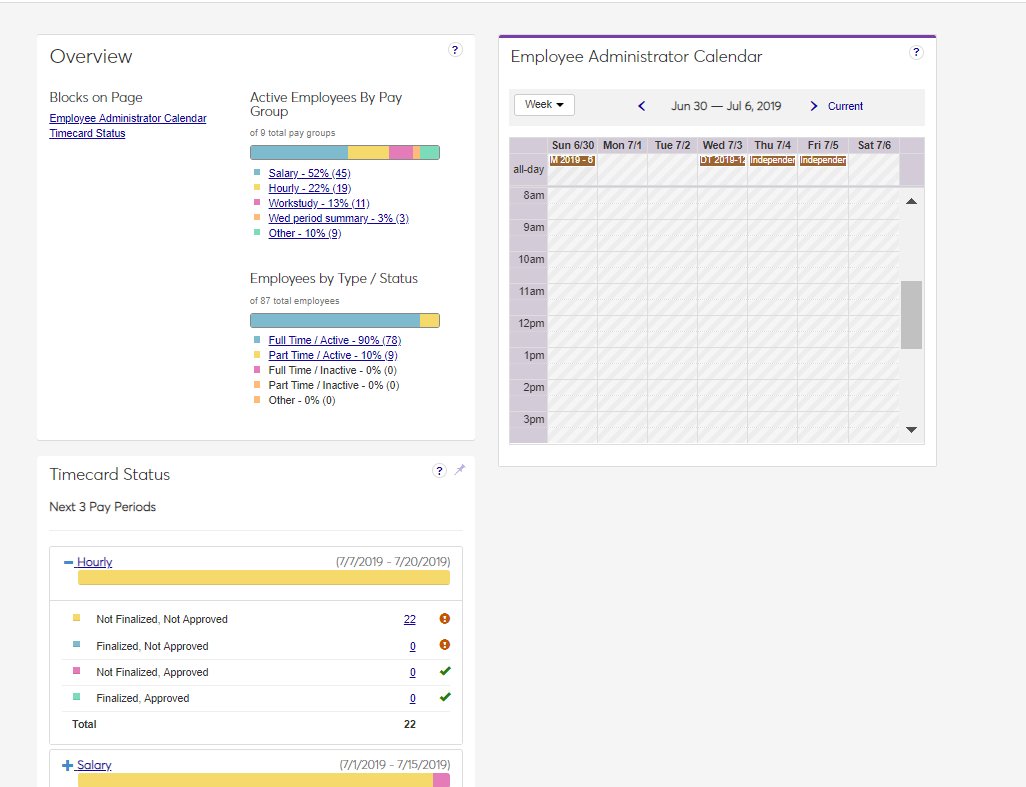Open Employee Administrator Calendar block link

(x=128, y=118)
